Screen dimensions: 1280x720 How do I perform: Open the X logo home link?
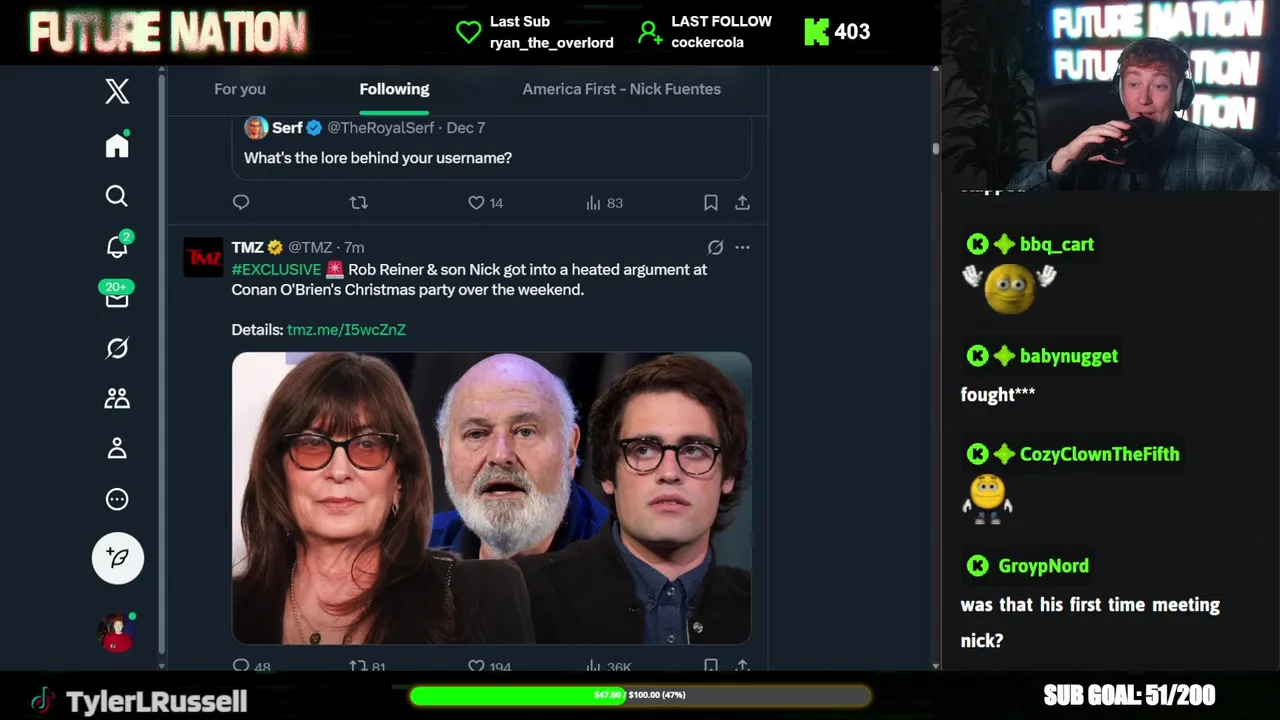click(117, 91)
